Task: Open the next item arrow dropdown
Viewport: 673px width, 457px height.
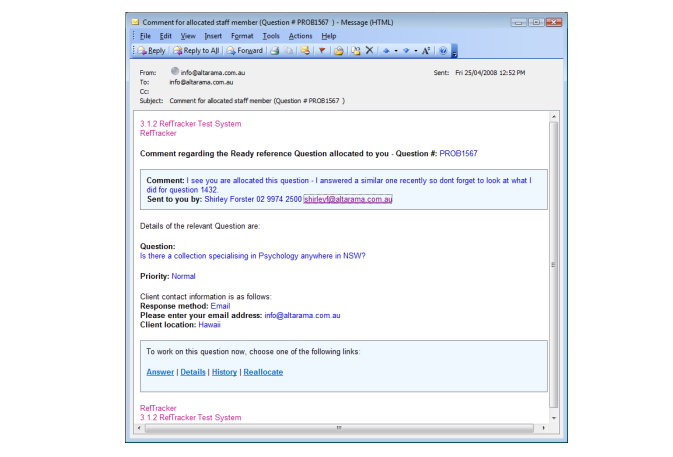Action: pos(416,51)
